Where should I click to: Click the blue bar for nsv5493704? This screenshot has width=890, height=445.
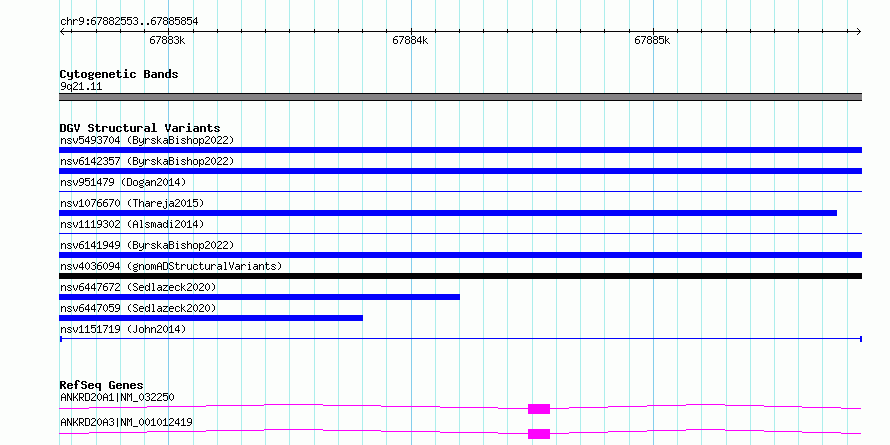[x=460, y=150]
